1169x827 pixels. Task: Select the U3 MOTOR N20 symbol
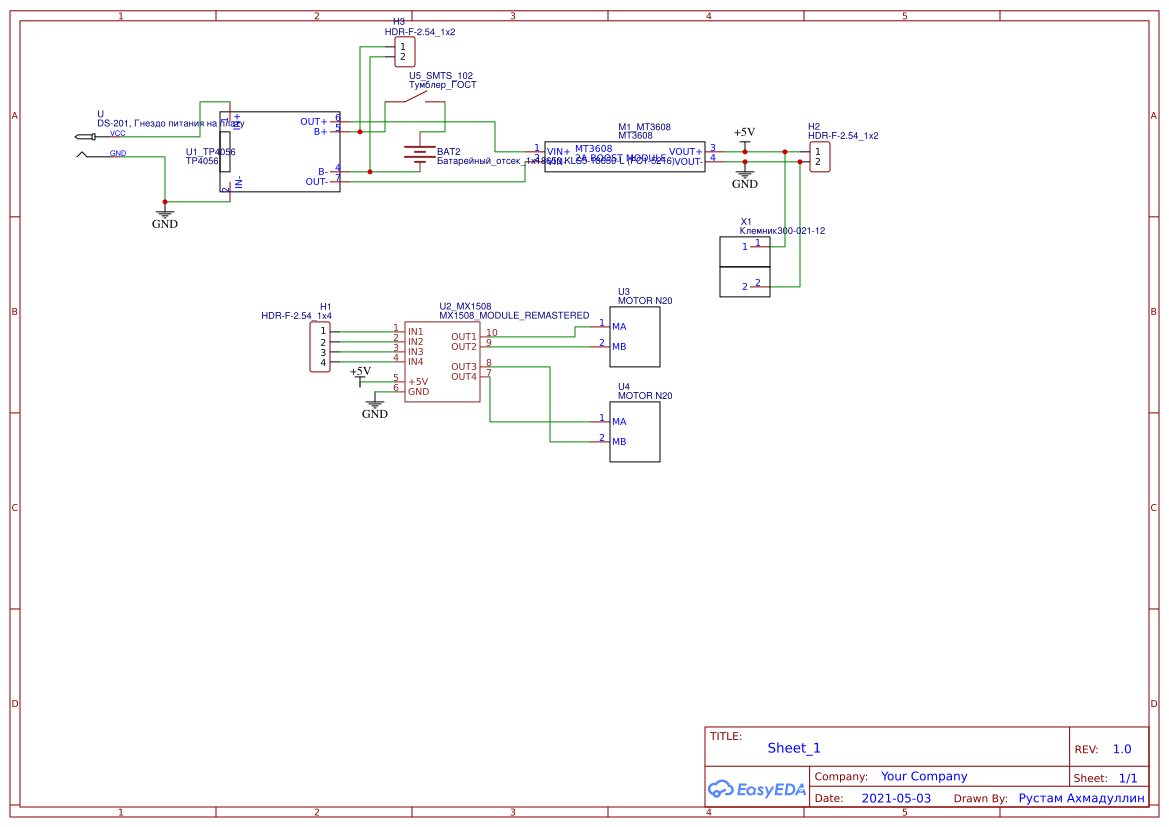[x=635, y=337]
